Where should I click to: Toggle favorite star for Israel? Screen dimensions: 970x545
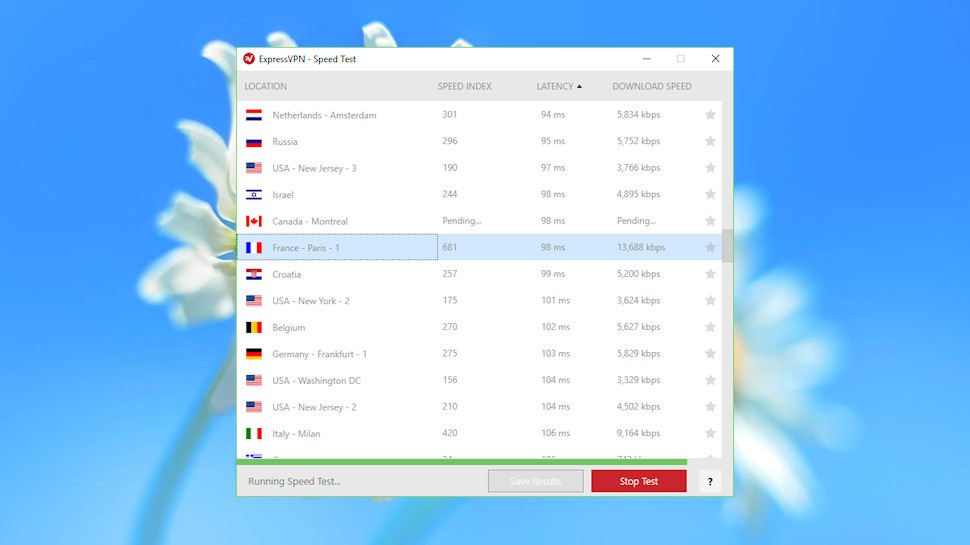coord(710,194)
